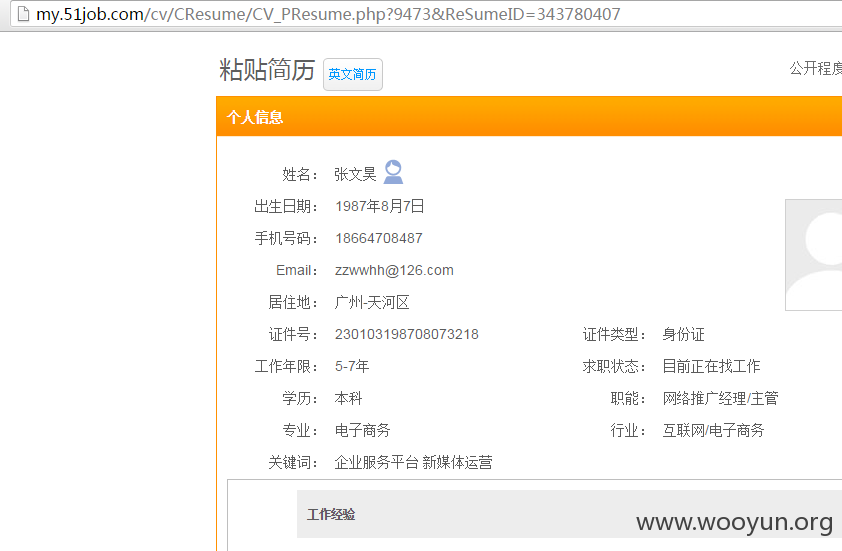Click the 姓名 label
Screen dimensions: 842x551
(300, 174)
